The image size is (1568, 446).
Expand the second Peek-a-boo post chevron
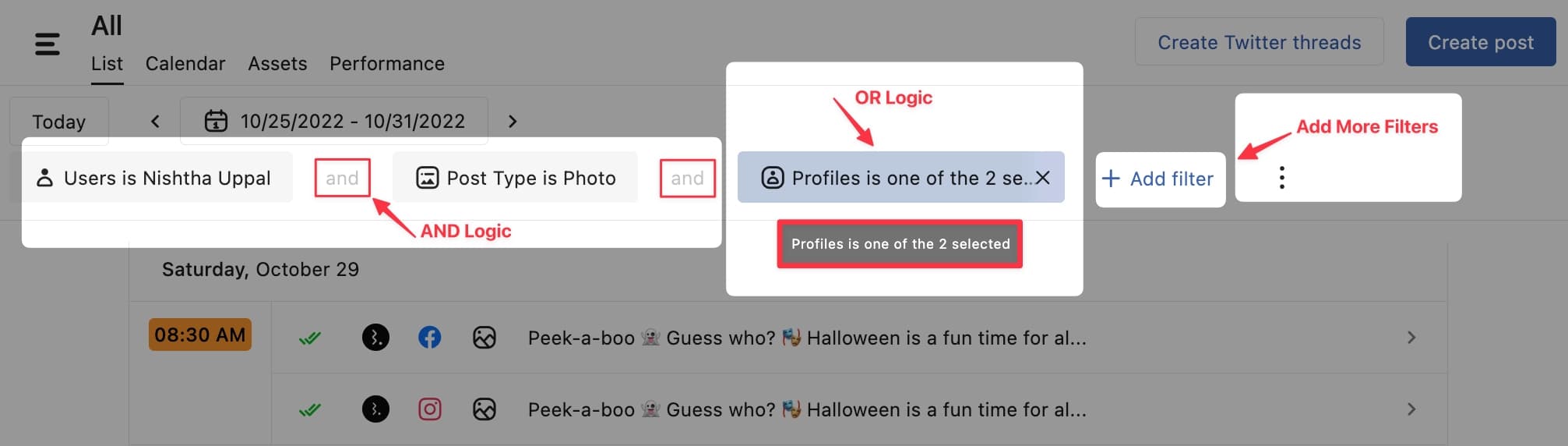[x=1411, y=409]
